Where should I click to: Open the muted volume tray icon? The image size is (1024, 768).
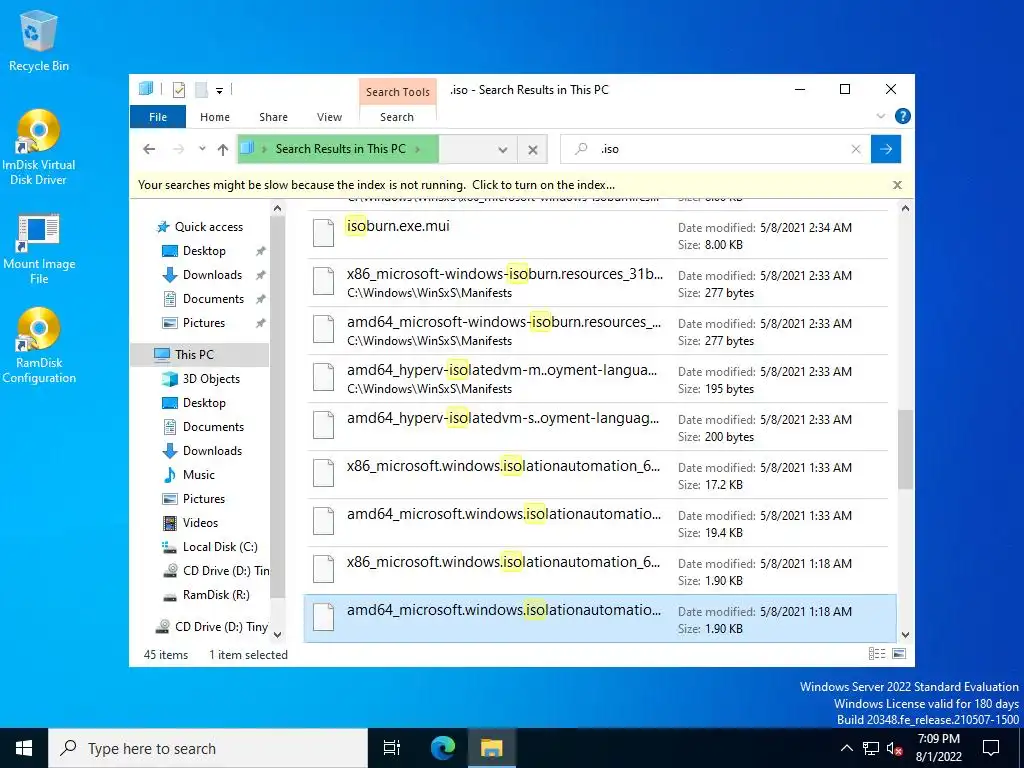(x=894, y=748)
